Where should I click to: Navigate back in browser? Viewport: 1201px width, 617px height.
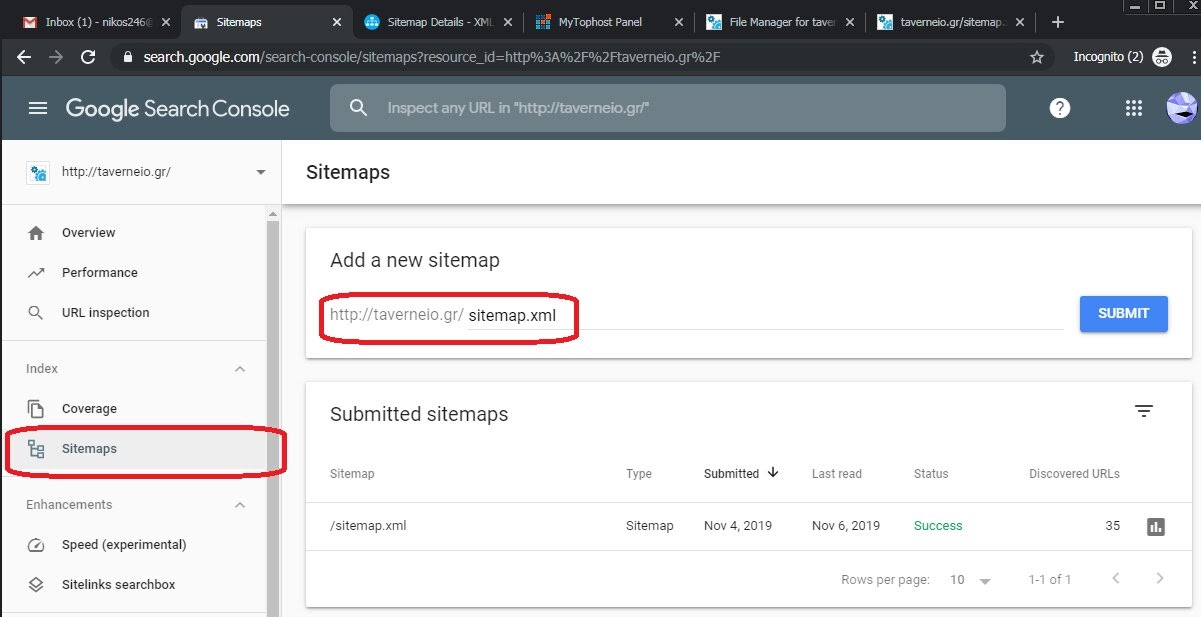click(x=24, y=57)
